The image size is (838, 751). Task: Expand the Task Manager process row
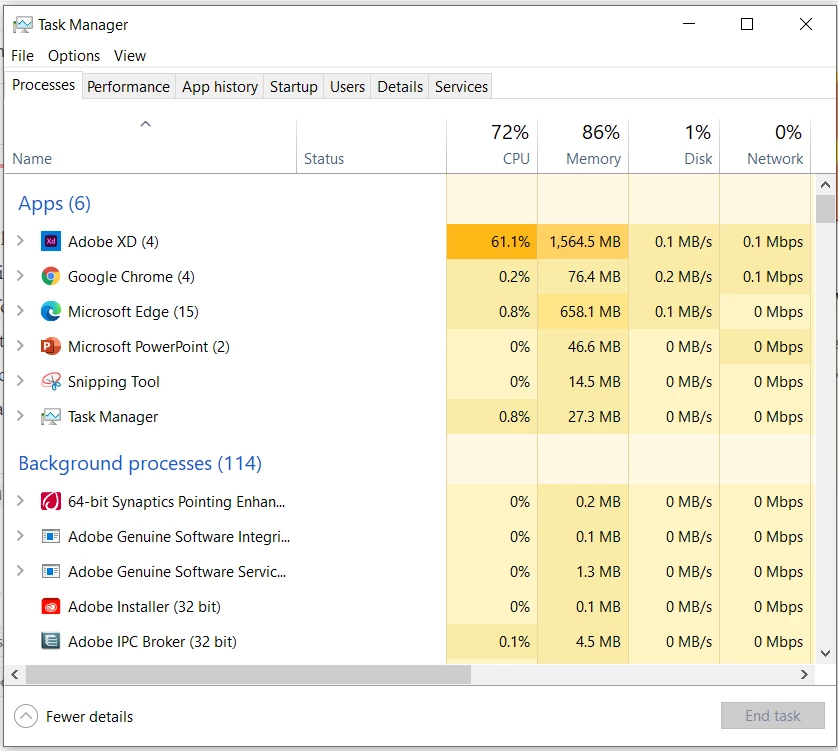tap(20, 415)
